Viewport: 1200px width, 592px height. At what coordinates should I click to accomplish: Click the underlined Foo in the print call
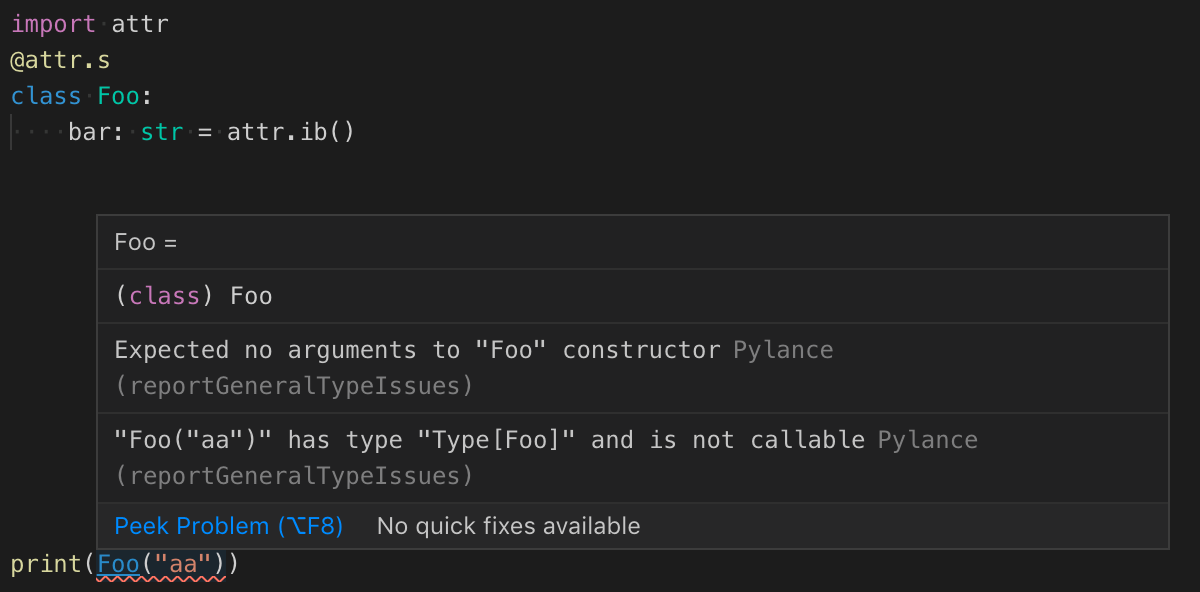coord(118,565)
